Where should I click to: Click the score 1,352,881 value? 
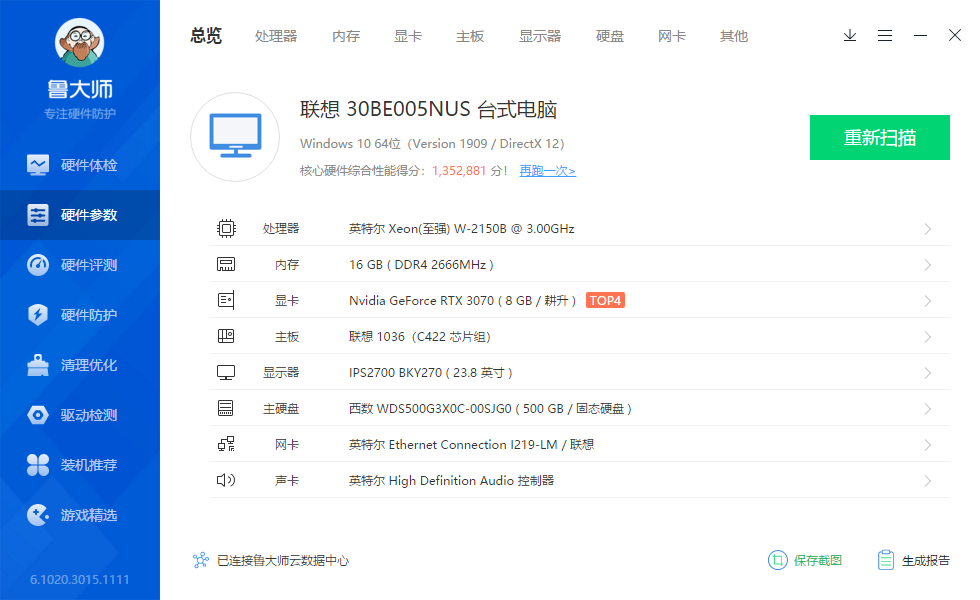pyautogui.click(x=459, y=171)
